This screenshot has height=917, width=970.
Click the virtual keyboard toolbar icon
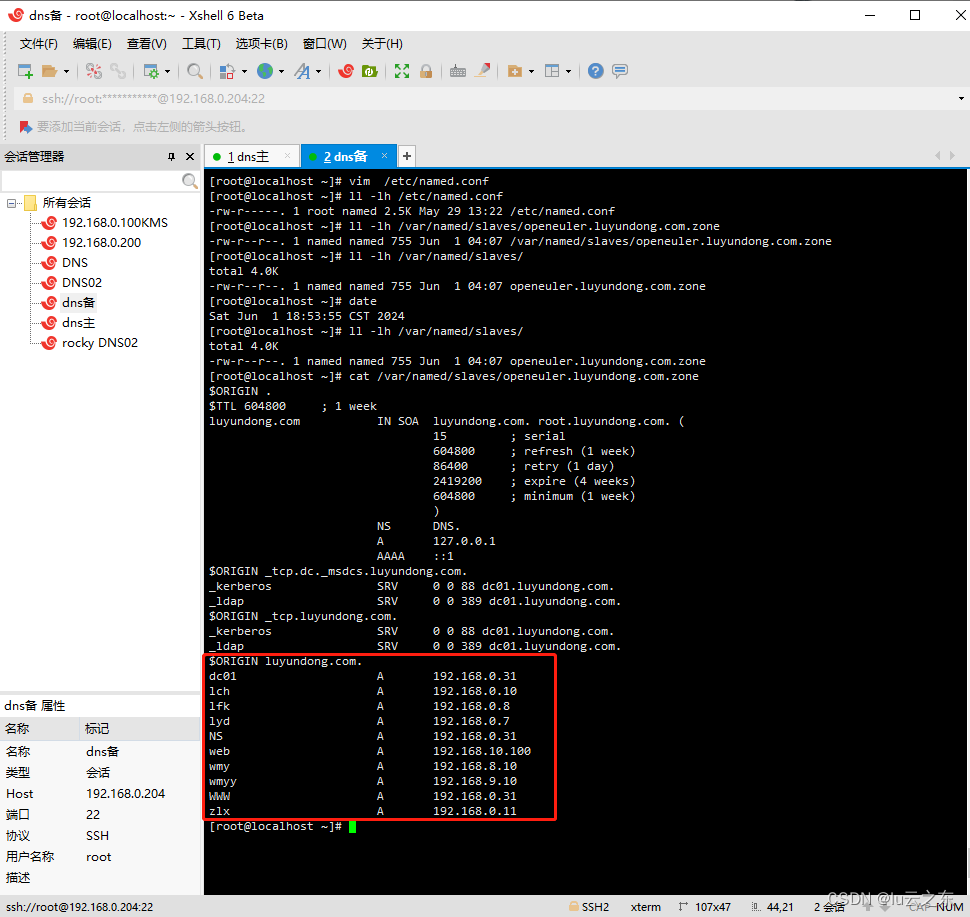pyautogui.click(x=458, y=71)
